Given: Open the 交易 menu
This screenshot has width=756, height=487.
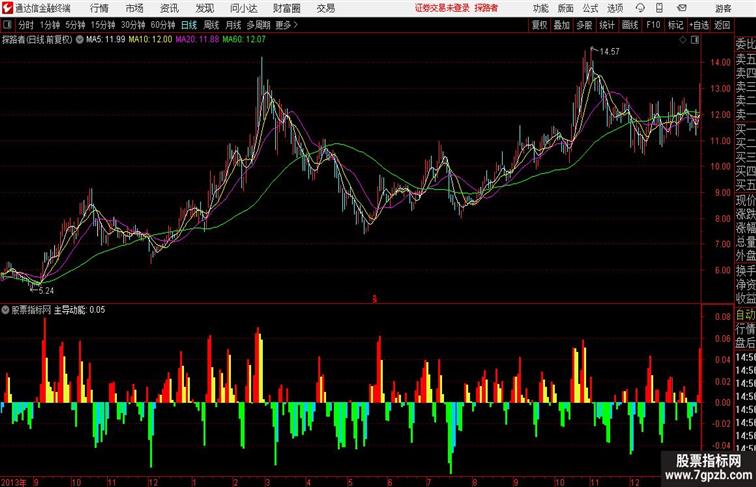Looking at the screenshot, I should point(325,8).
